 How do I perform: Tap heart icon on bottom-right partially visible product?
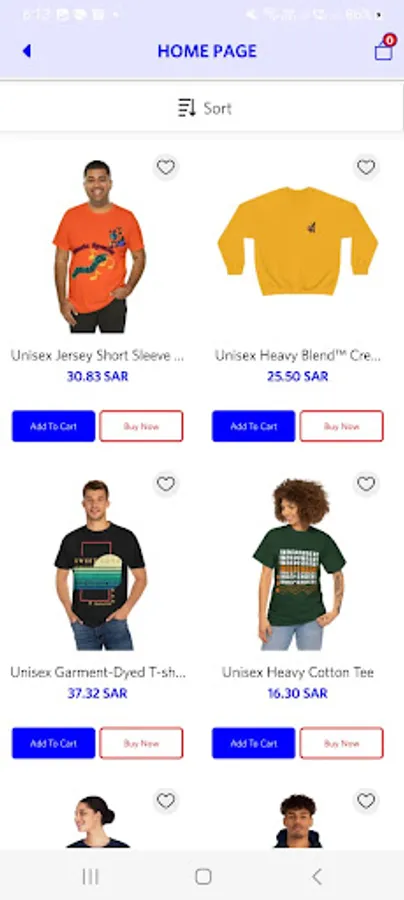point(366,801)
